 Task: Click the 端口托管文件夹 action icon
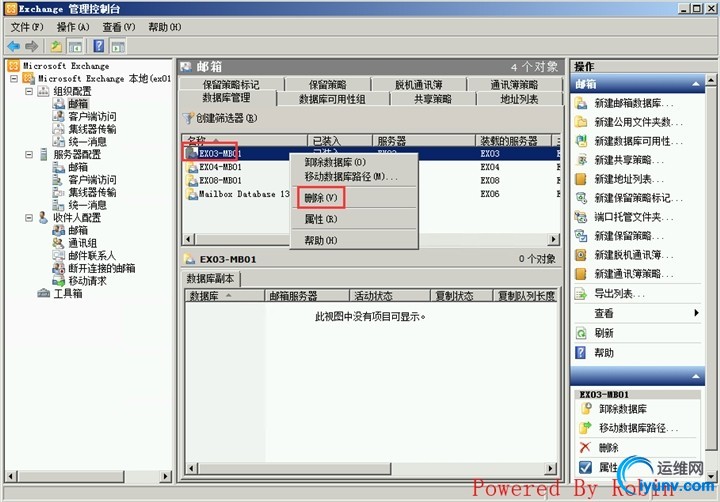pos(581,217)
